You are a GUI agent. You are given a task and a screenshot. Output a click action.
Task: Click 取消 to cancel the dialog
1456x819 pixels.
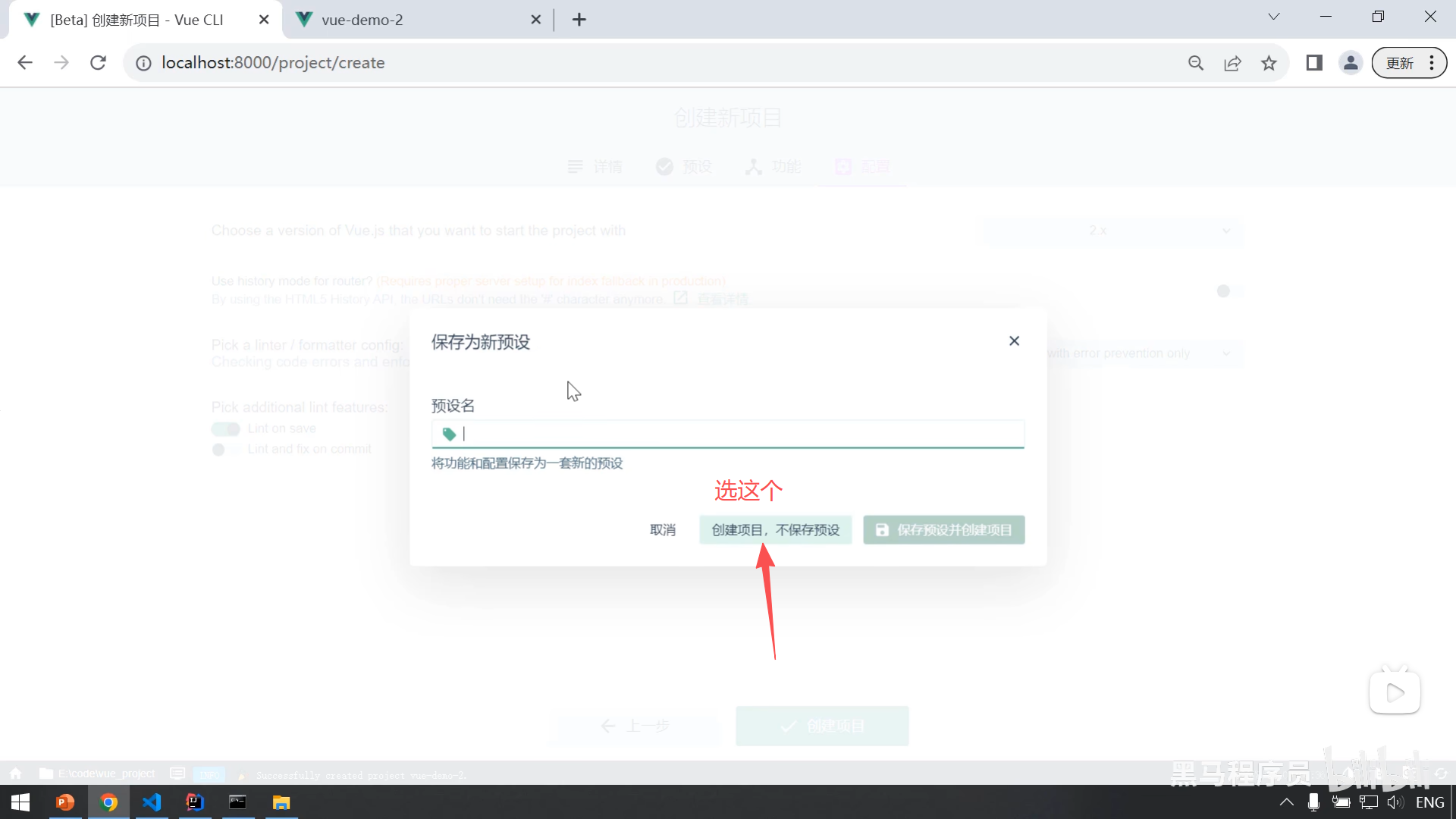662,530
